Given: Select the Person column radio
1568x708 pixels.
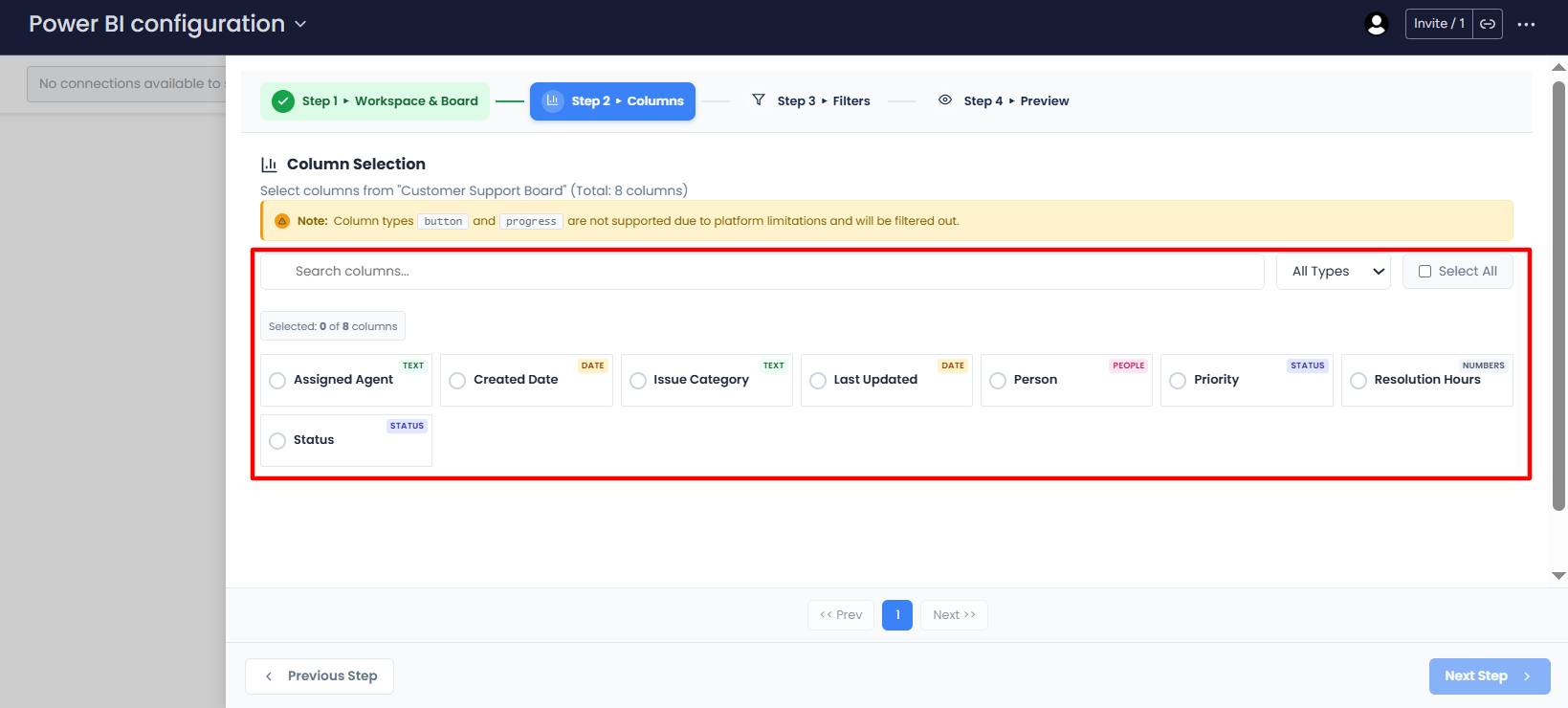Looking at the screenshot, I should click(x=998, y=381).
